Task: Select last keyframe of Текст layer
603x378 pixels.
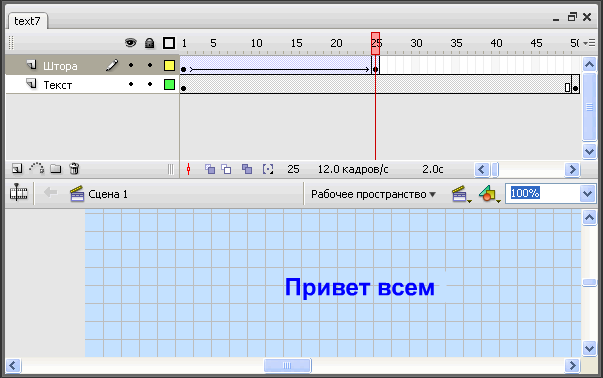Action: point(576,88)
